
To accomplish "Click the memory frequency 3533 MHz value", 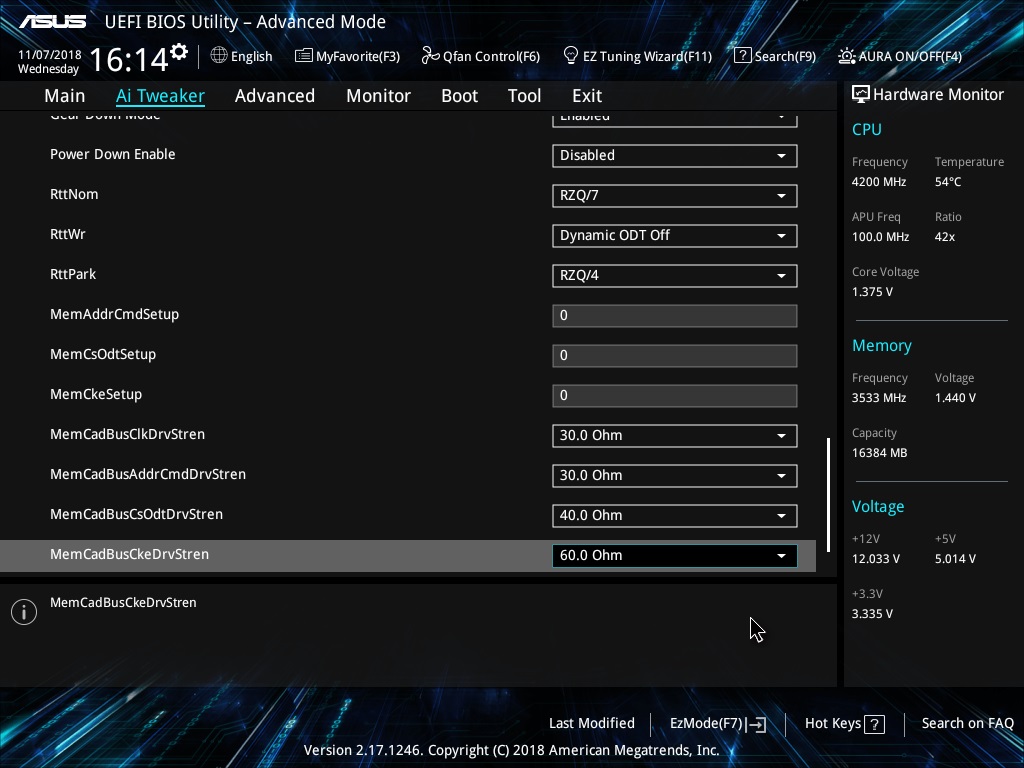I will point(879,398).
